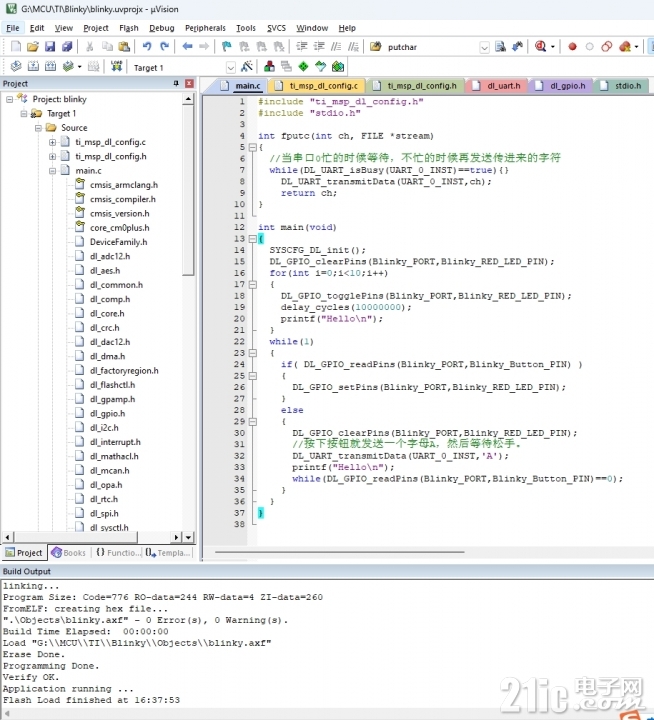Insert breakpoint with red circle icon
This screenshot has width=654, height=720.
[572, 46]
